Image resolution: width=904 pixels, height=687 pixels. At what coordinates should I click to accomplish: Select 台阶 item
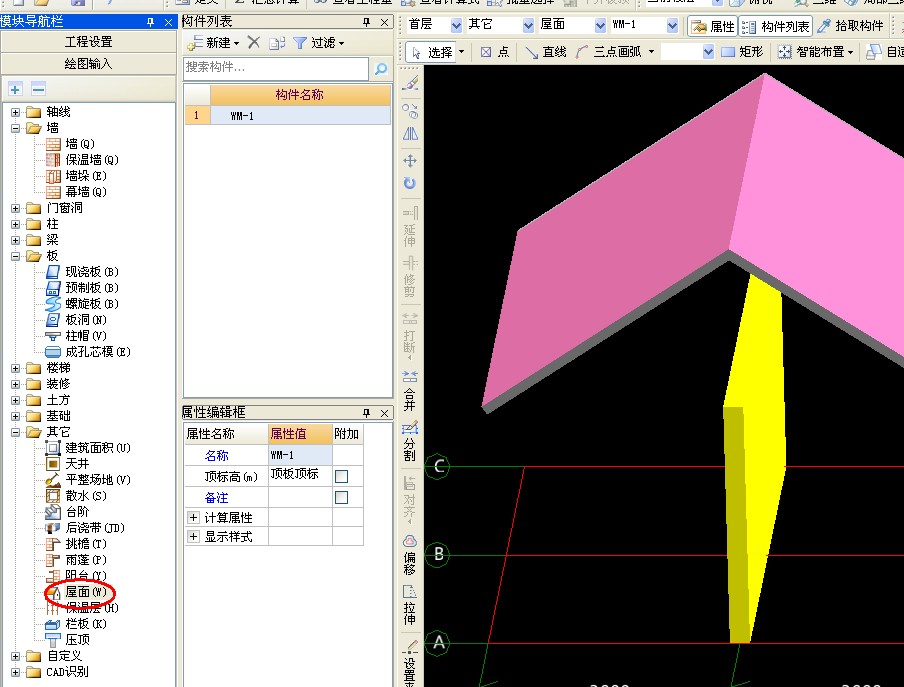pyautogui.click(x=77, y=512)
